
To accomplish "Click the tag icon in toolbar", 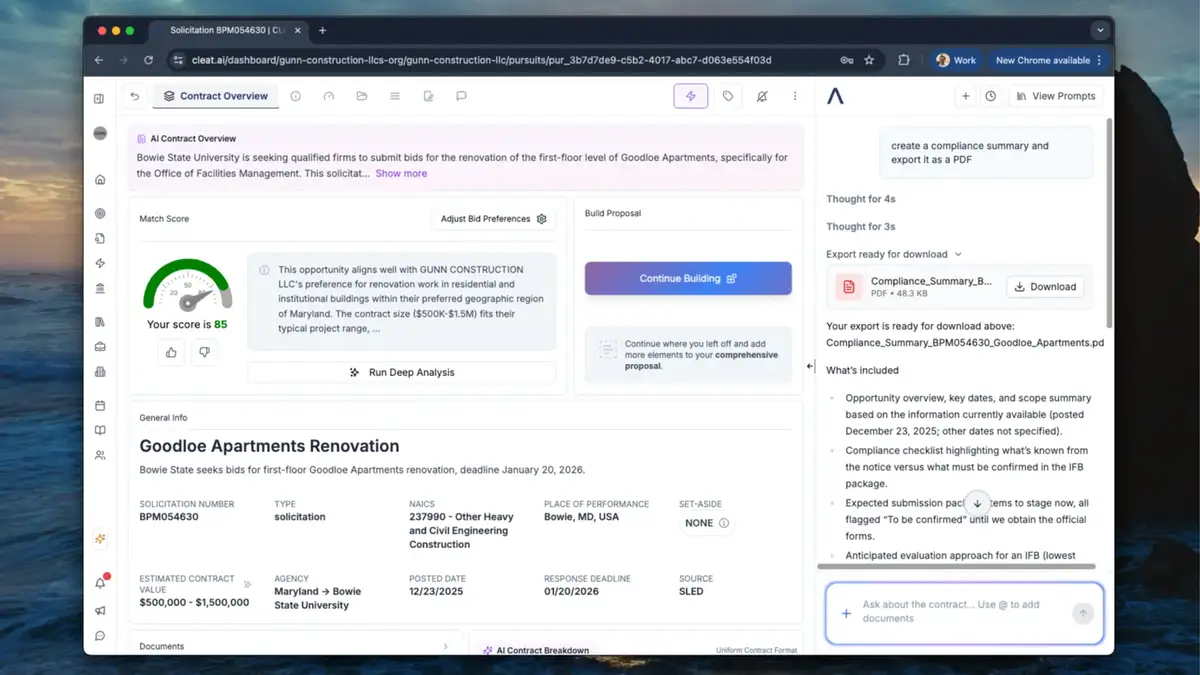I will point(727,96).
